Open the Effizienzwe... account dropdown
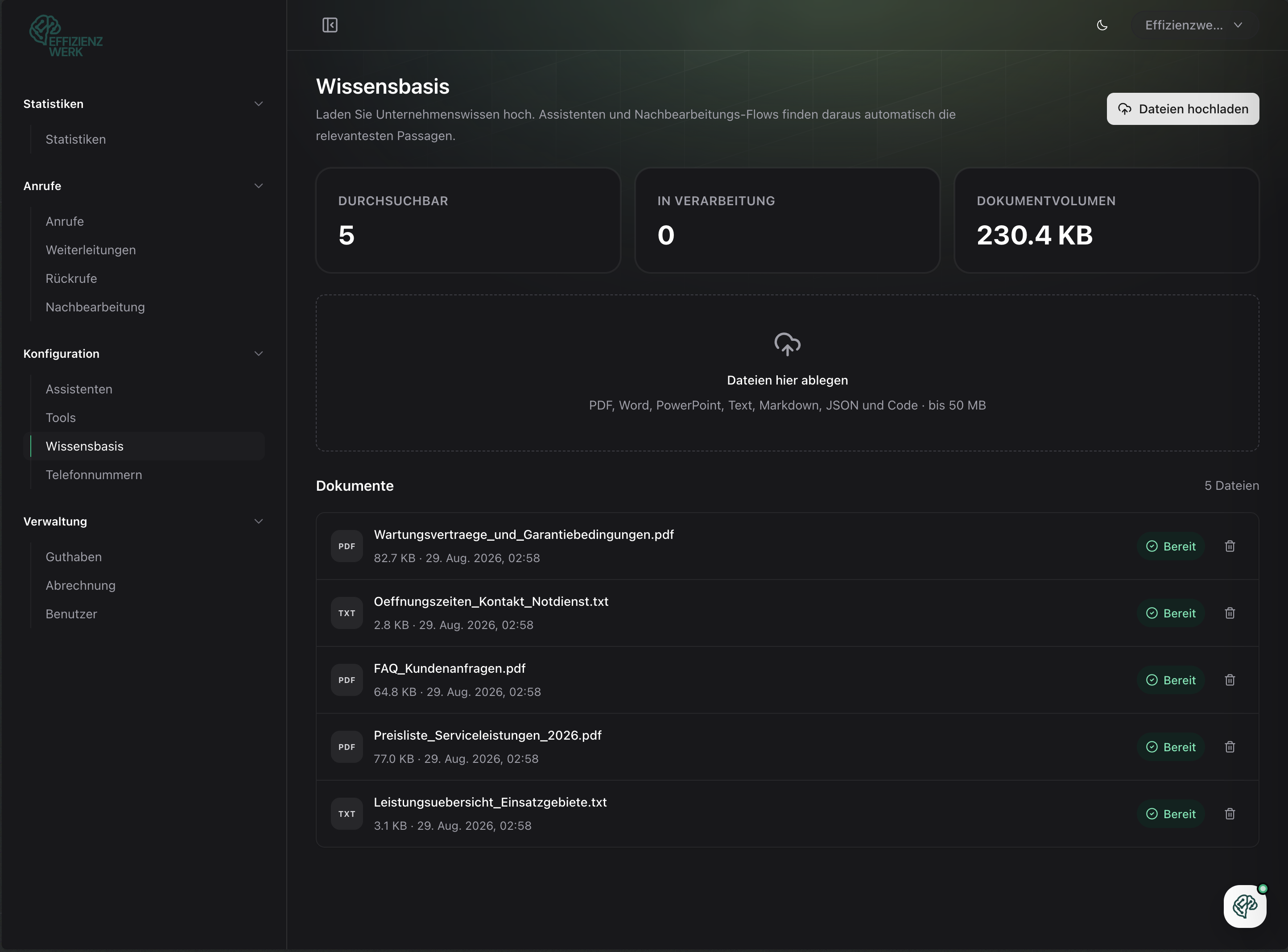The width and height of the screenshot is (1288, 952). pyautogui.click(x=1194, y=25)
